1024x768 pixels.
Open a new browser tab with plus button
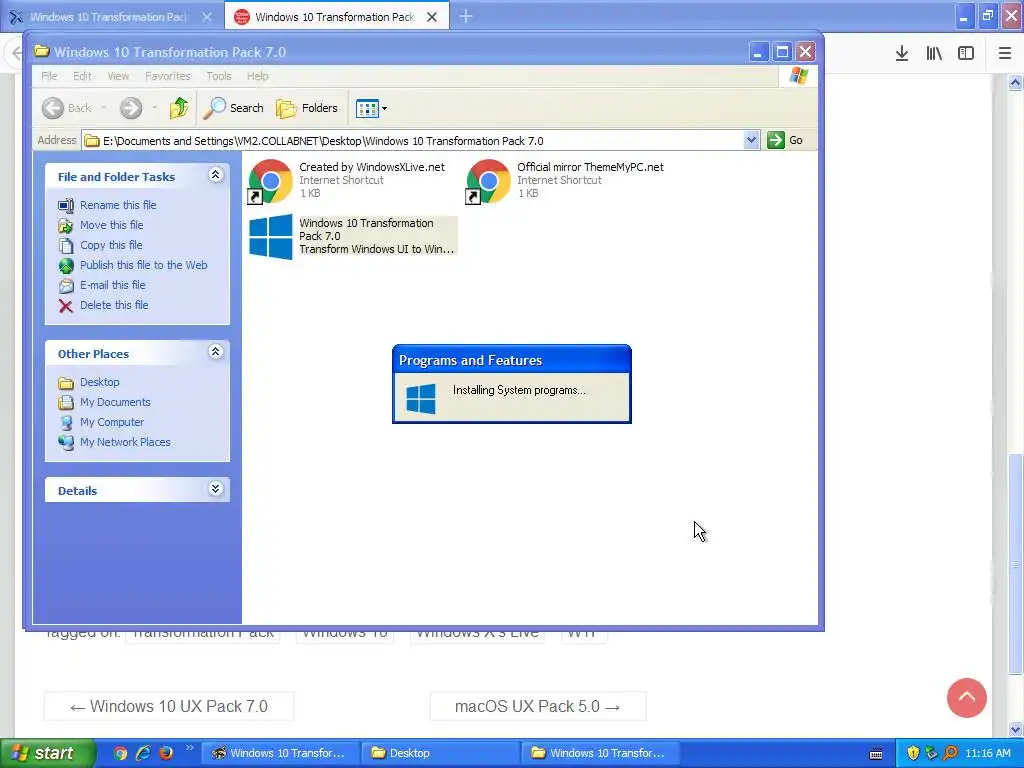466,16
